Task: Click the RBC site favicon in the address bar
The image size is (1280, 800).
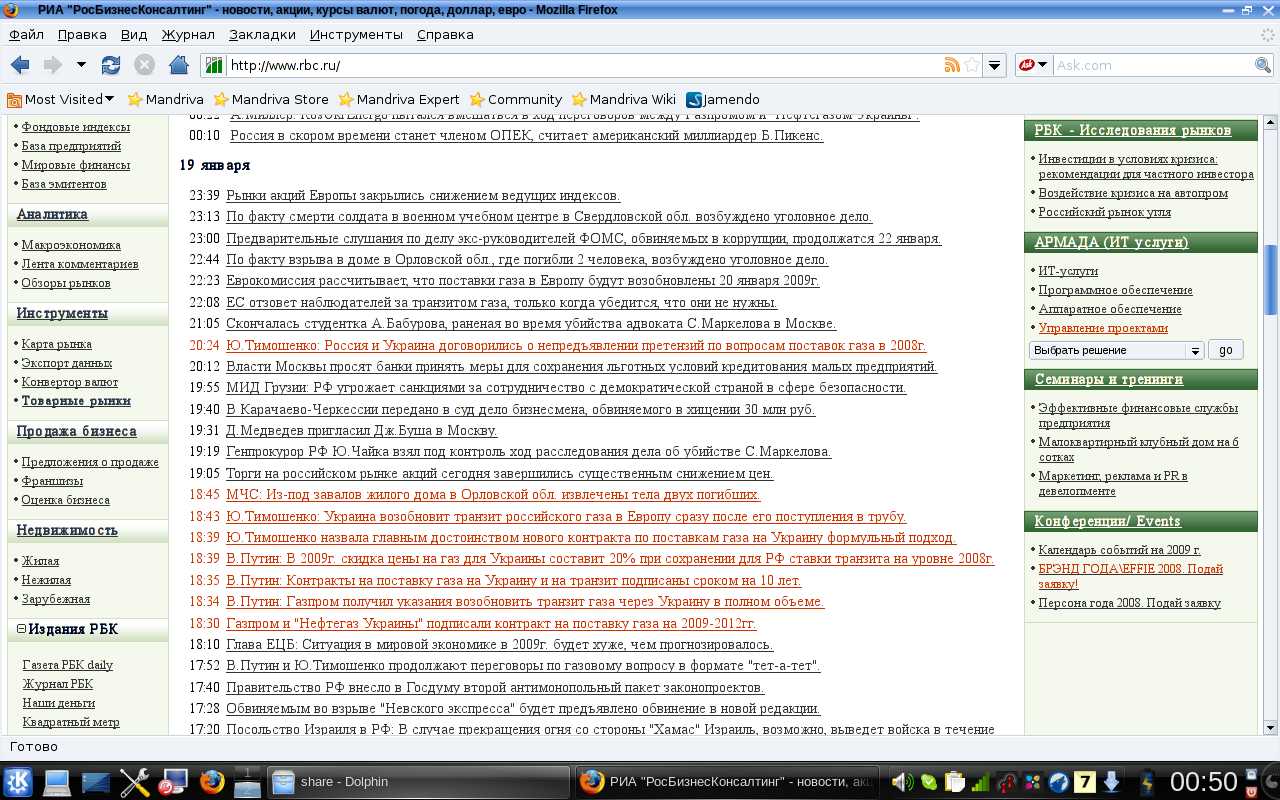Action: 213,65
